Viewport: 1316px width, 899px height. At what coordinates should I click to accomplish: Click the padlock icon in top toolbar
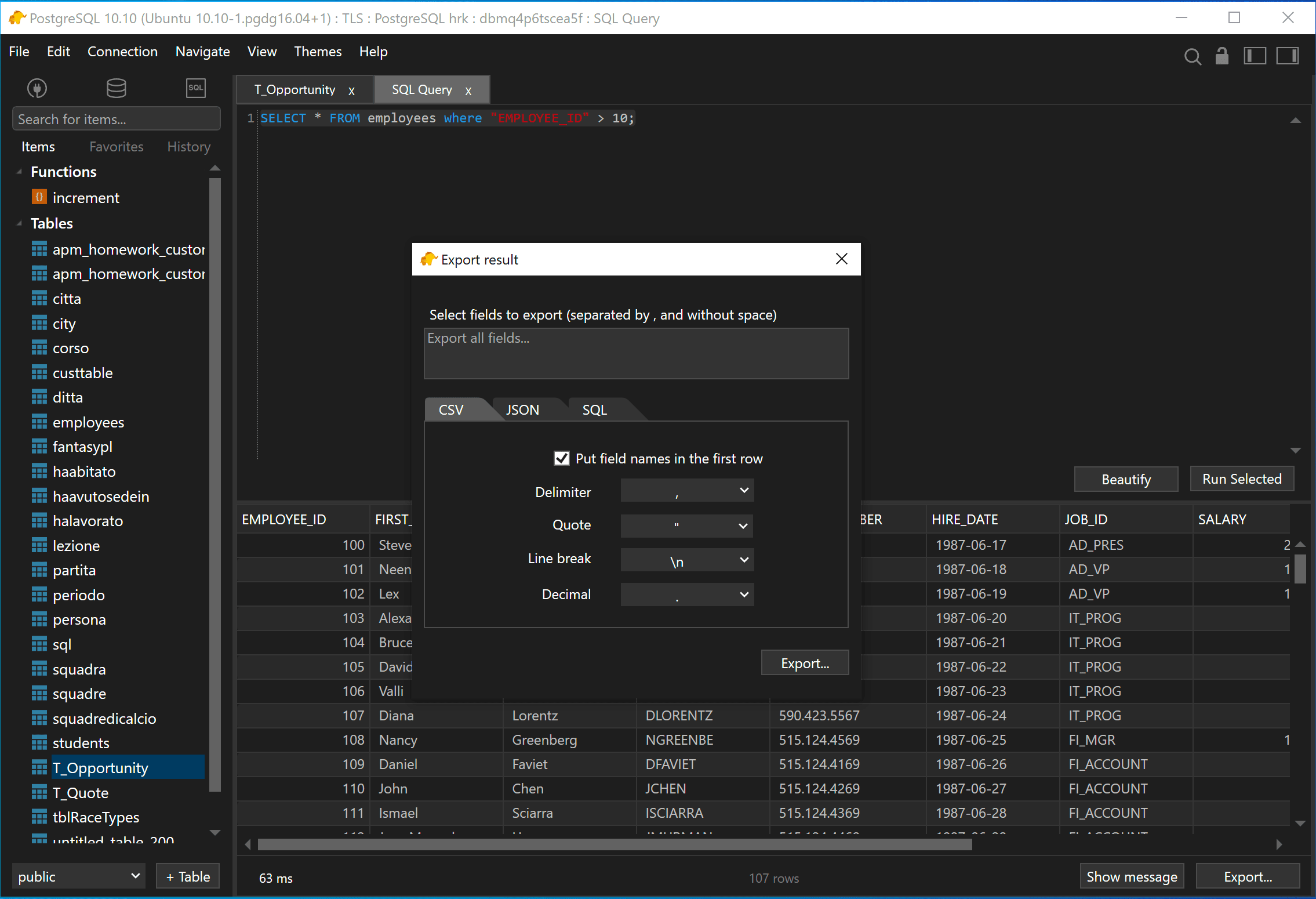pyautogui.click(x=1222, y=56)
